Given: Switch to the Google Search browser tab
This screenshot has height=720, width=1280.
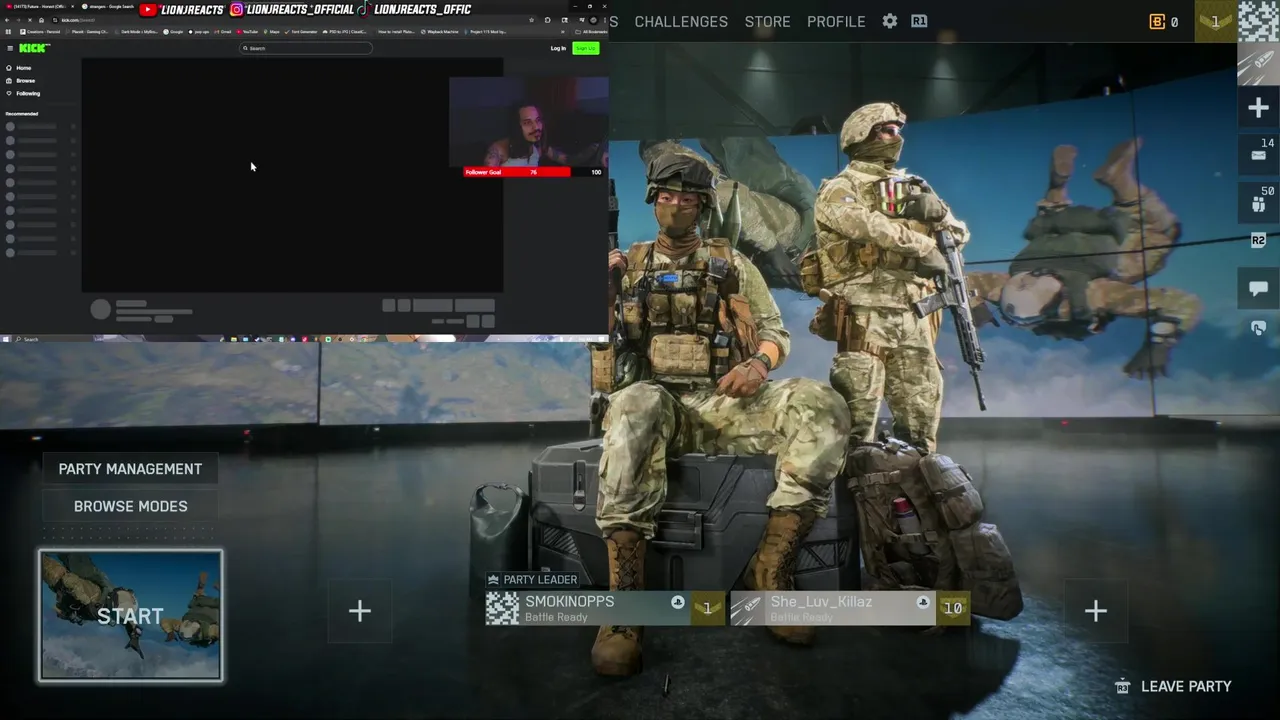Looking at the screenshot, I should [108, 7].
